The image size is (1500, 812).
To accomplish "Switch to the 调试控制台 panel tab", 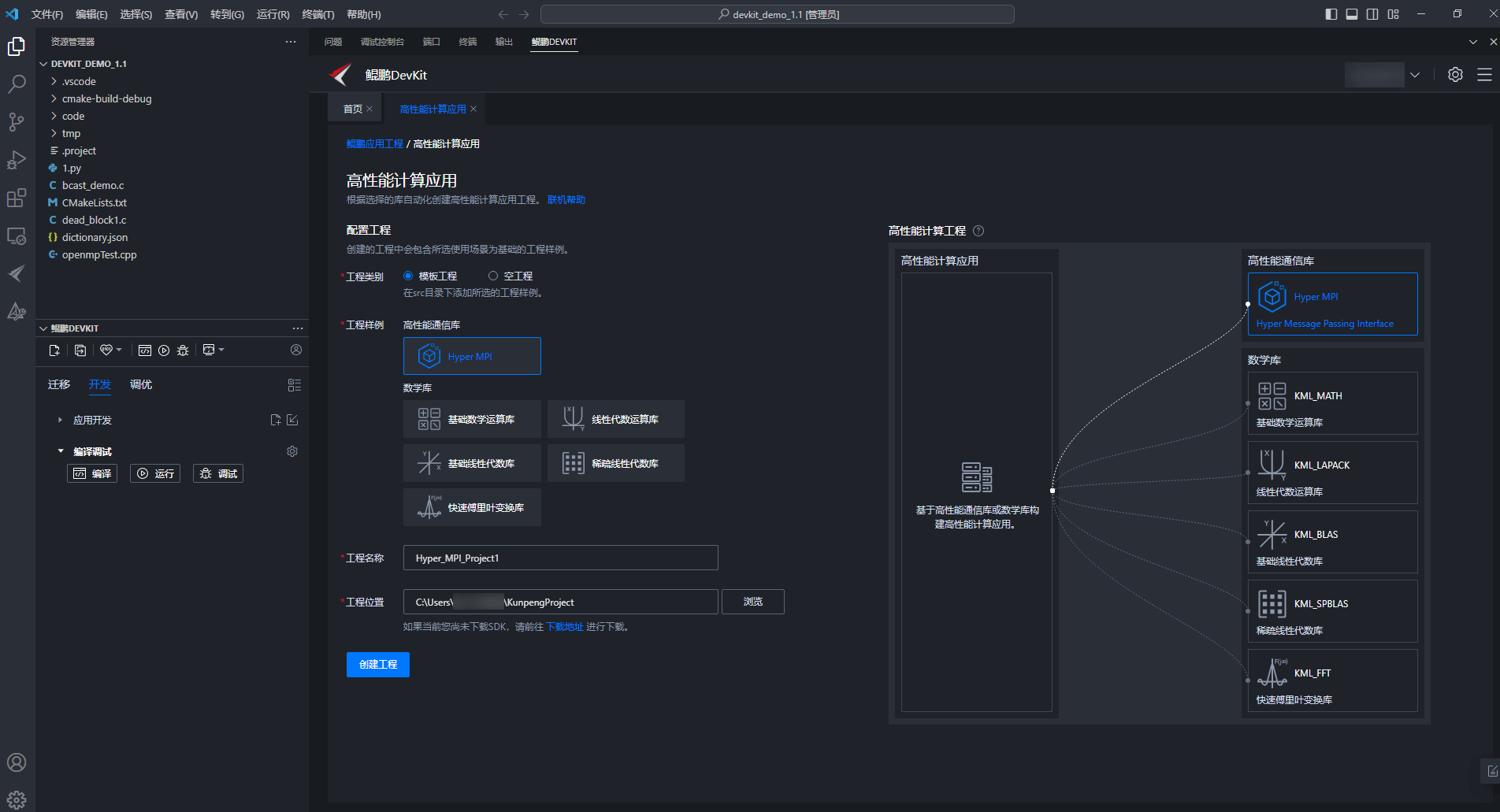I will [x=382, y=42].
